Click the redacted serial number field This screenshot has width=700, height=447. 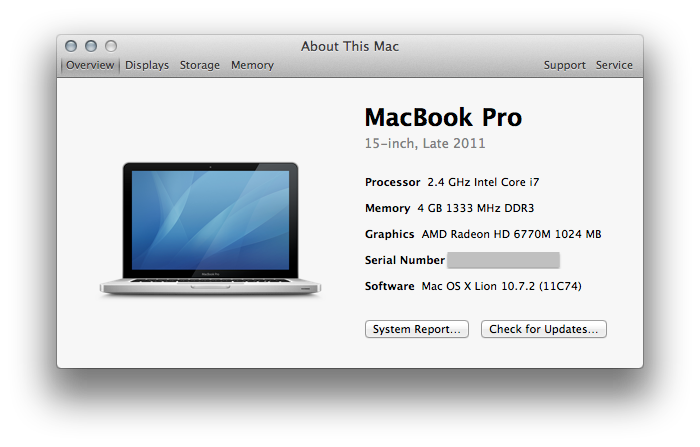504,260
